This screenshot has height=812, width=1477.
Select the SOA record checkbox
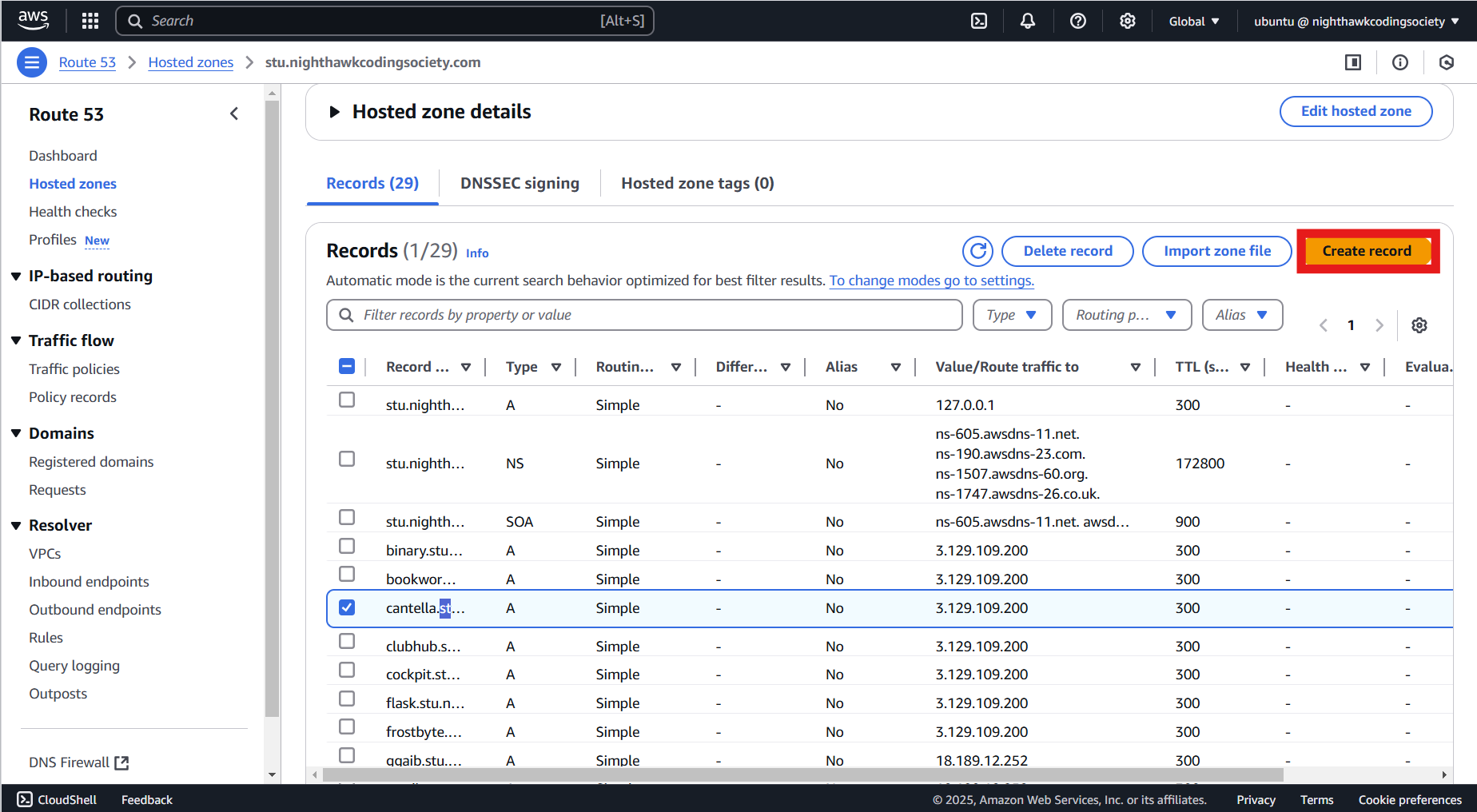[x=347, y=517]
